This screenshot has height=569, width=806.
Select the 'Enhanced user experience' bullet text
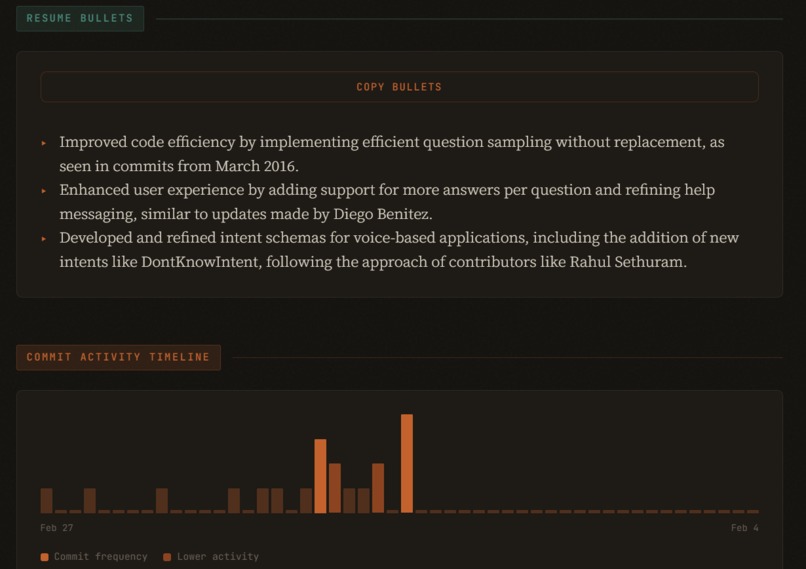click(x=387, y=201)
